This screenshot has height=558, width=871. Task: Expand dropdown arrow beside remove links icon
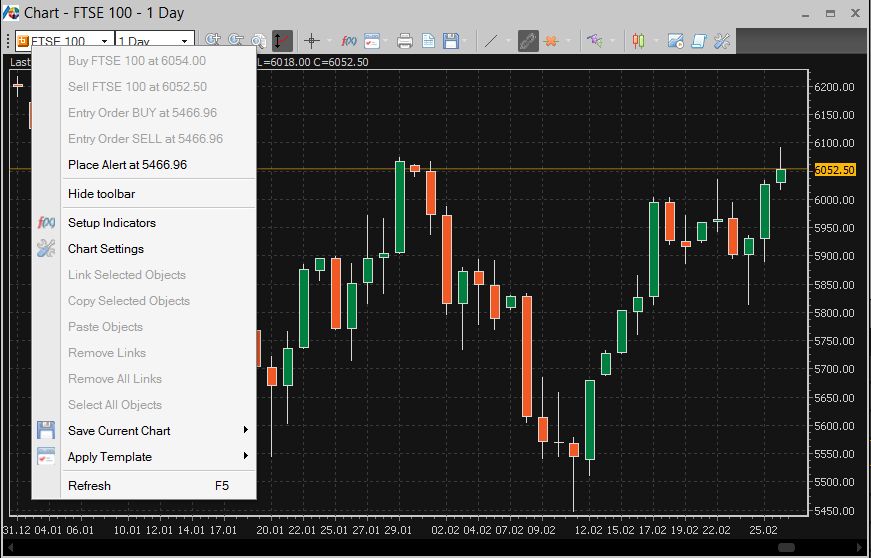tap(568, 41)
